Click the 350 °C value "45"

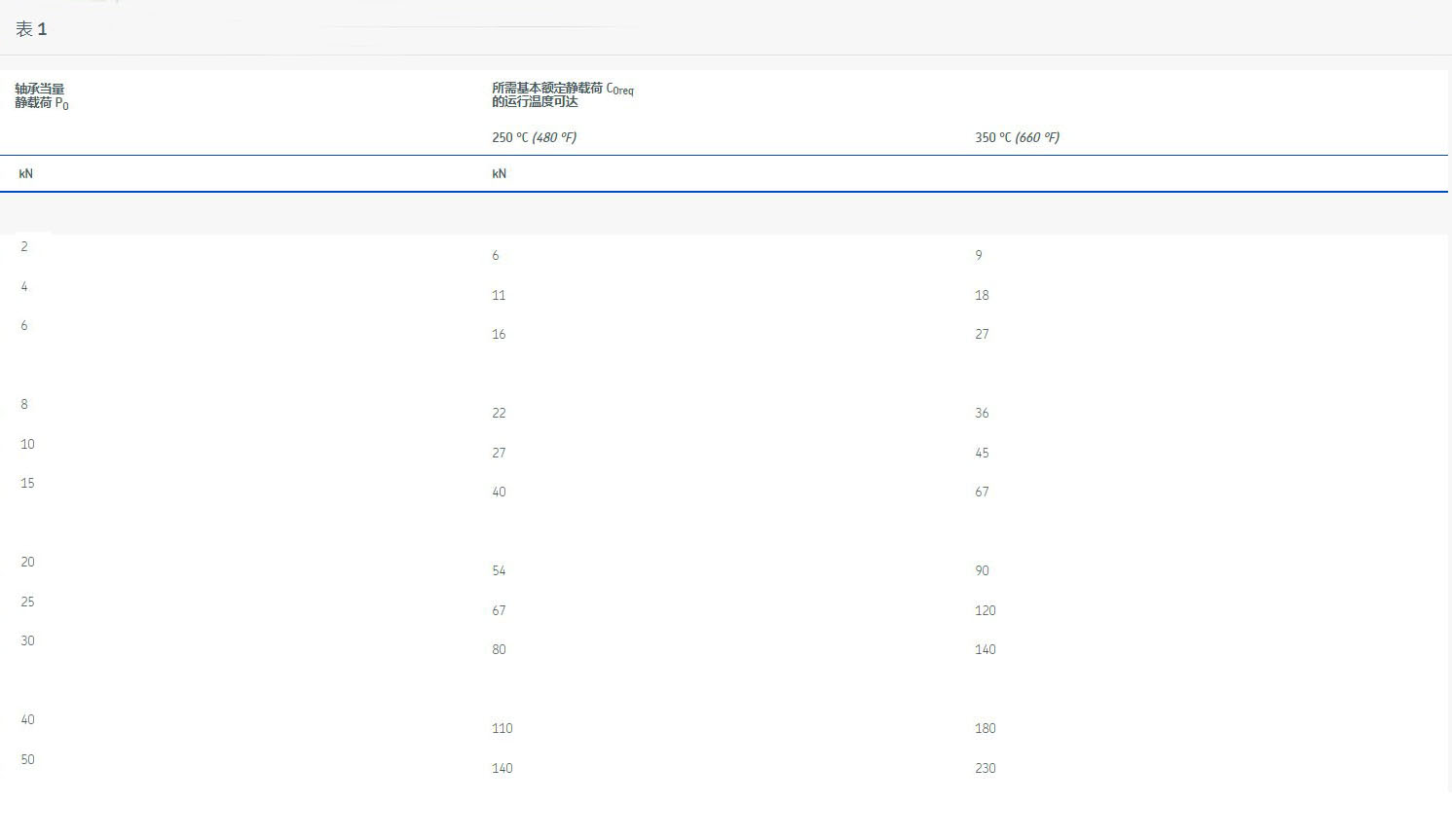982,453
